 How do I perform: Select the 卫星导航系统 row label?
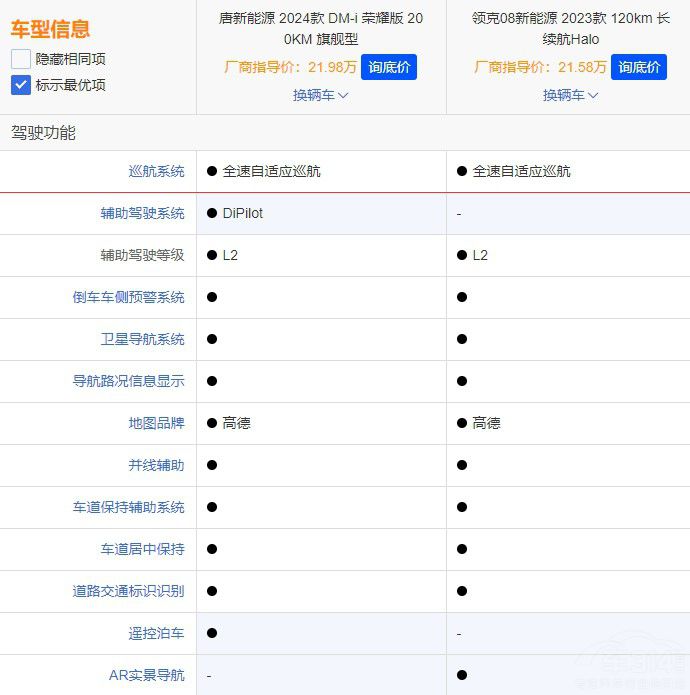[142, 339]
